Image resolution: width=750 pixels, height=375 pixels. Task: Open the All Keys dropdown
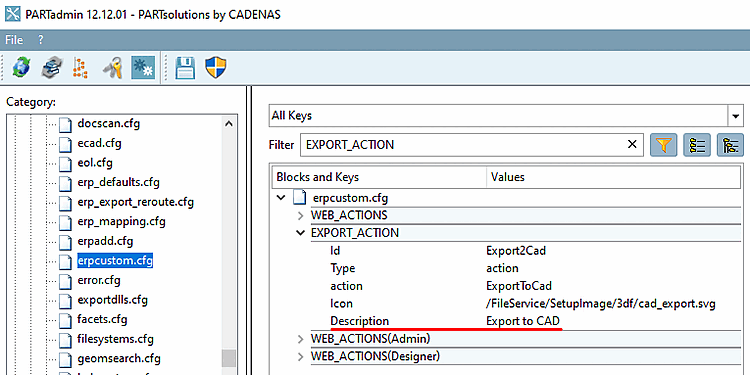735,116
